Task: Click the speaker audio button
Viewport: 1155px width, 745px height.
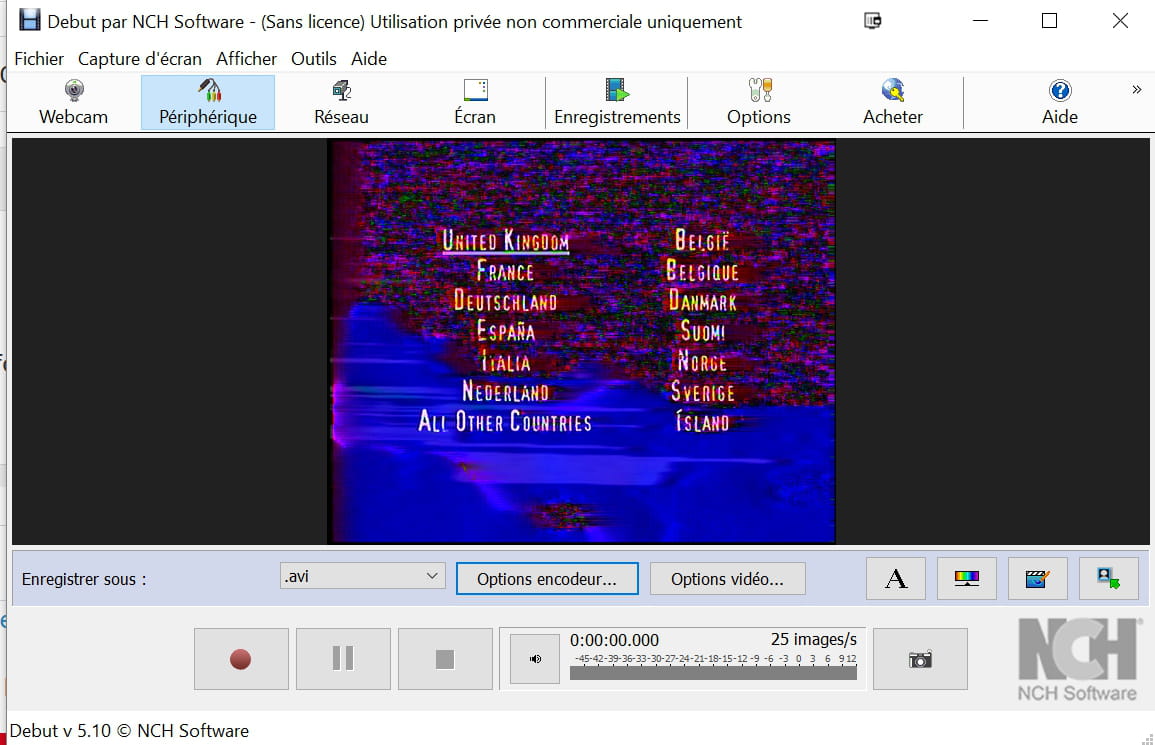Action: point(535,659)
